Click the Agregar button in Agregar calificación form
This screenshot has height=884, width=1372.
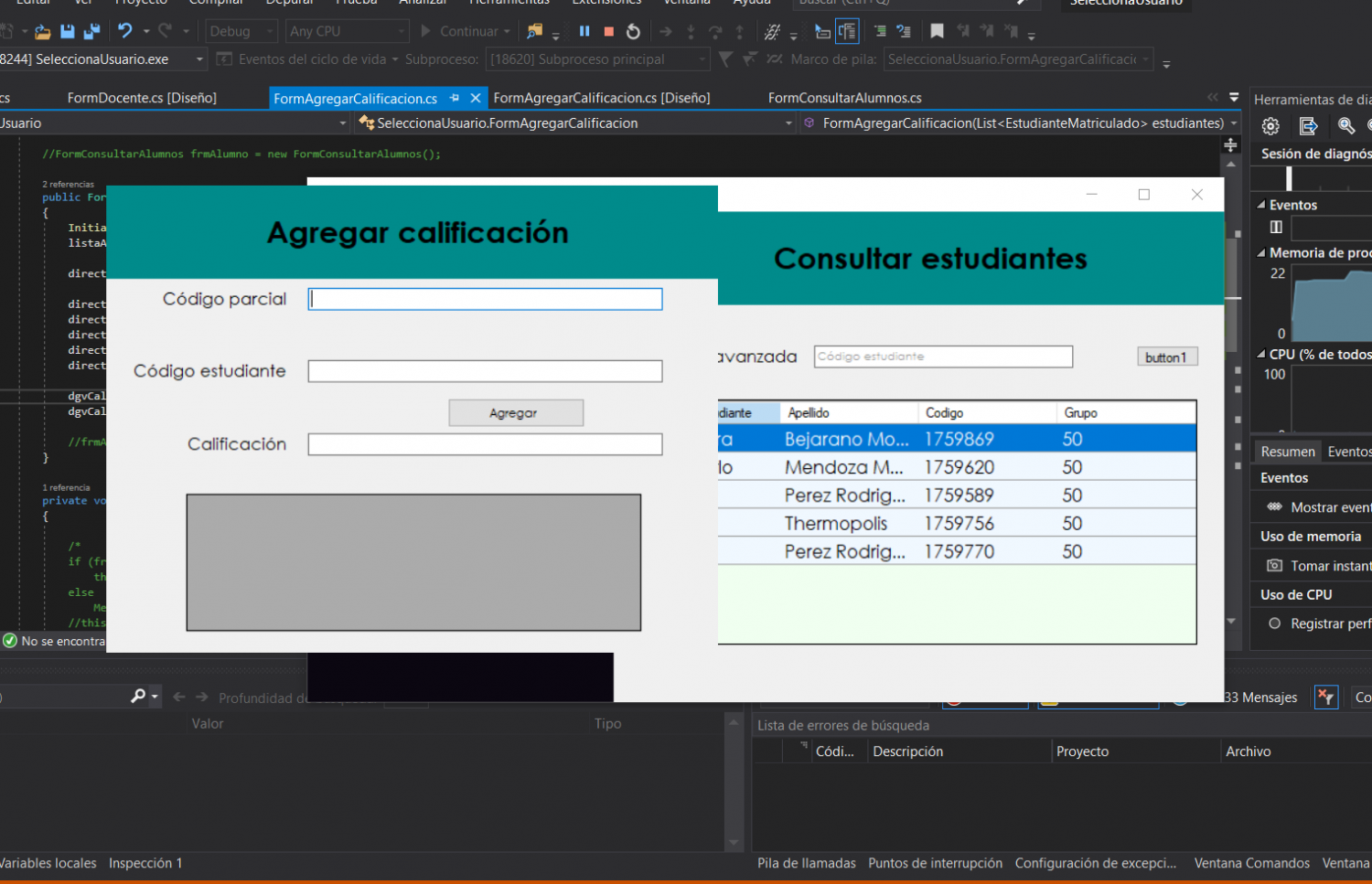point(516,413)
